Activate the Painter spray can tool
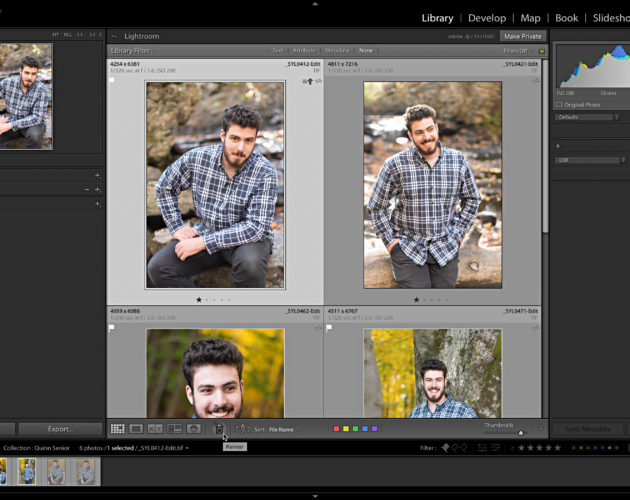The image size is (630, 500). 219,429
